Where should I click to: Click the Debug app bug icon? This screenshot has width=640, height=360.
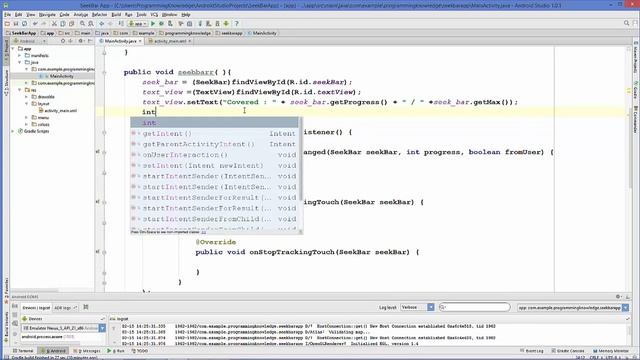162,24
